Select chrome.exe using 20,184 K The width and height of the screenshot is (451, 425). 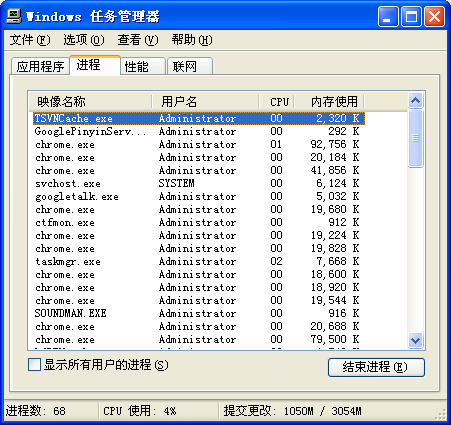199,157
